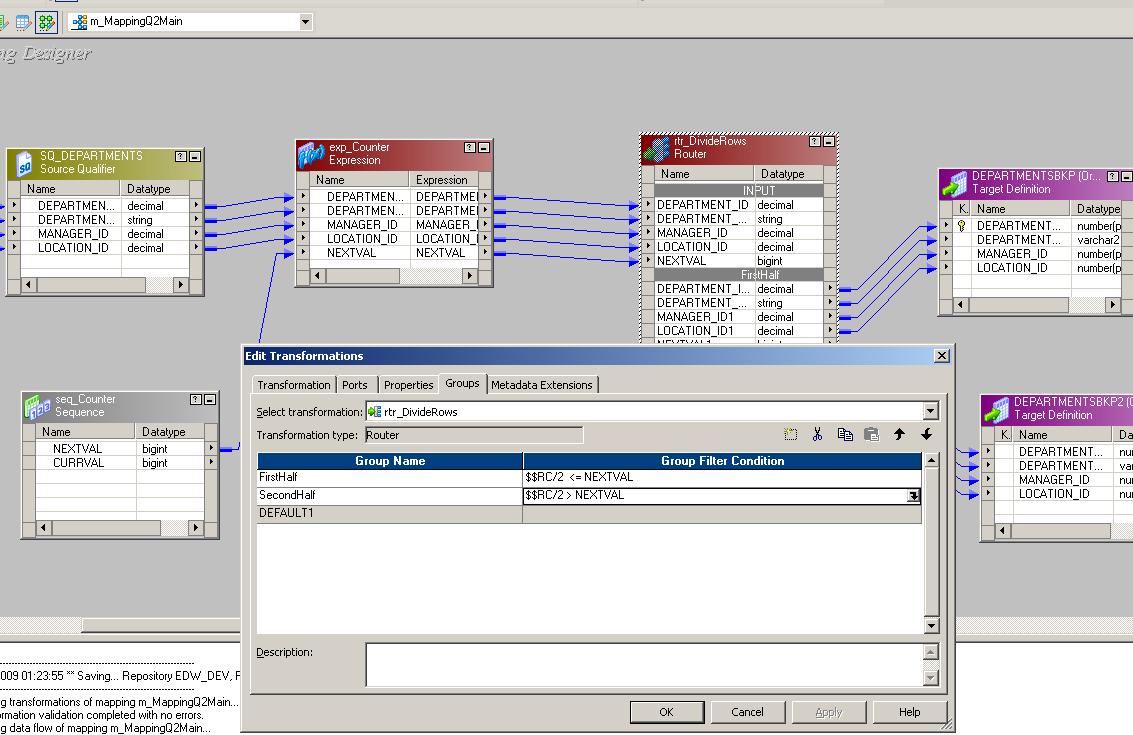Click the Help button

(910, 711)
